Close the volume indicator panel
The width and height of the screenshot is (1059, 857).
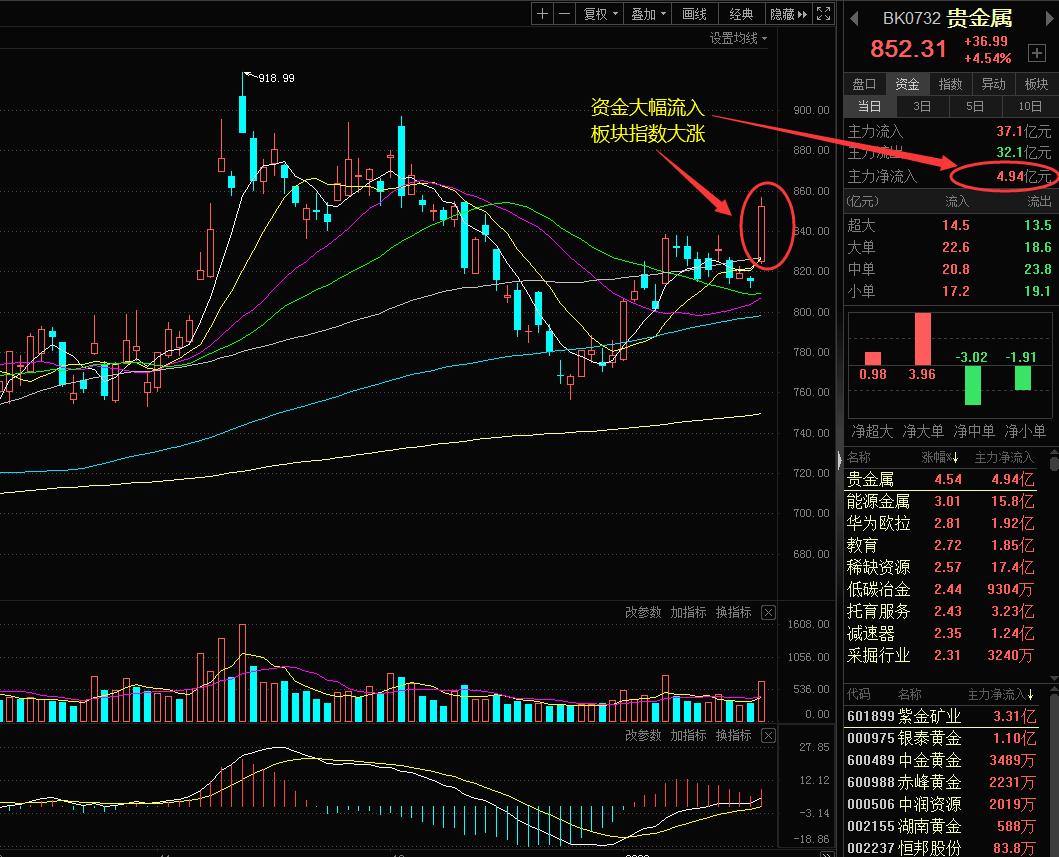point(769,613)
